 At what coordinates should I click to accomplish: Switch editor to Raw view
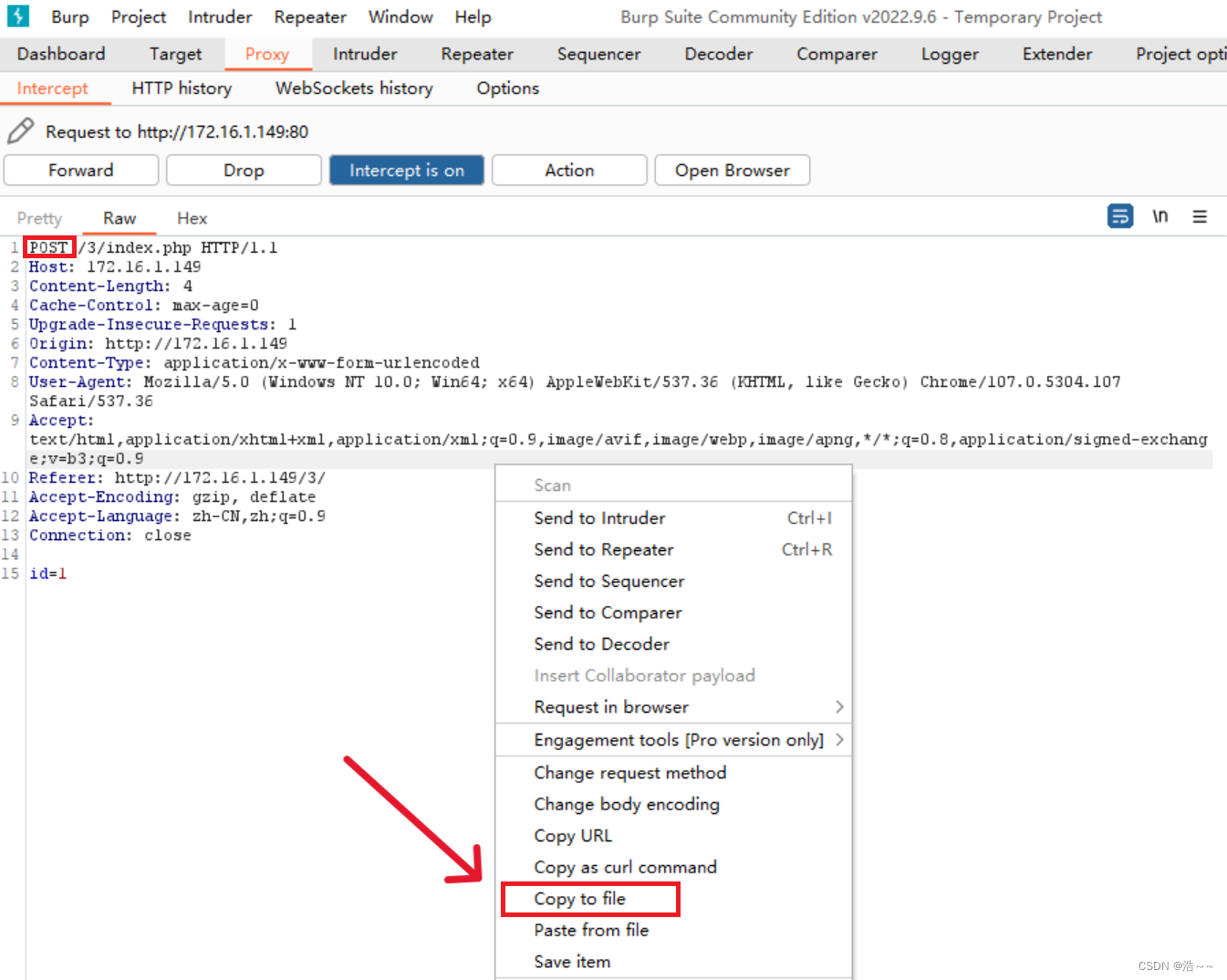[x=120, y=218]
